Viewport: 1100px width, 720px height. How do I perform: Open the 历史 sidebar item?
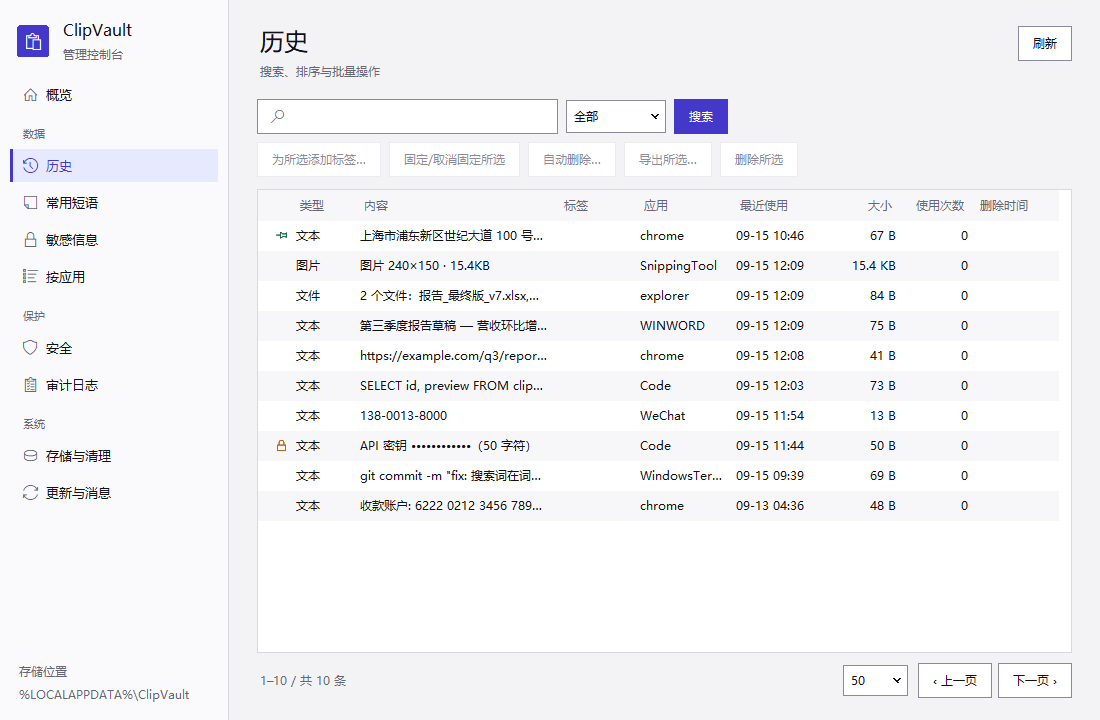click(114, 166)
